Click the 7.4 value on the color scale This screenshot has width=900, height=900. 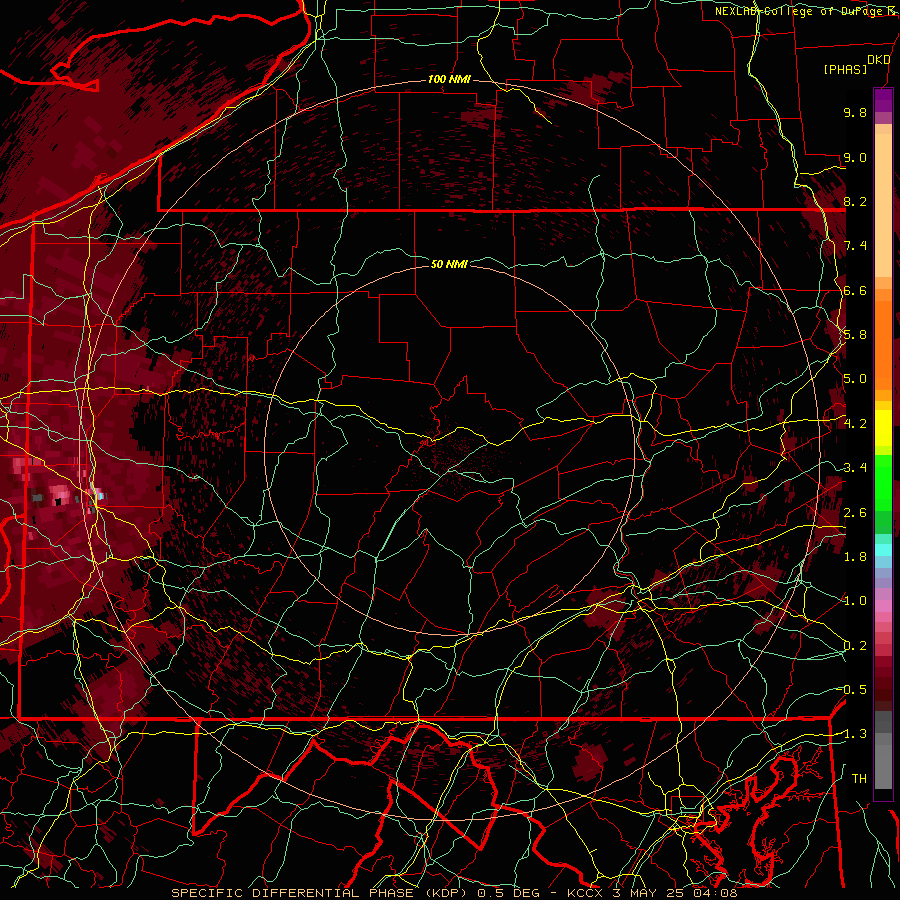pos(855,246)
